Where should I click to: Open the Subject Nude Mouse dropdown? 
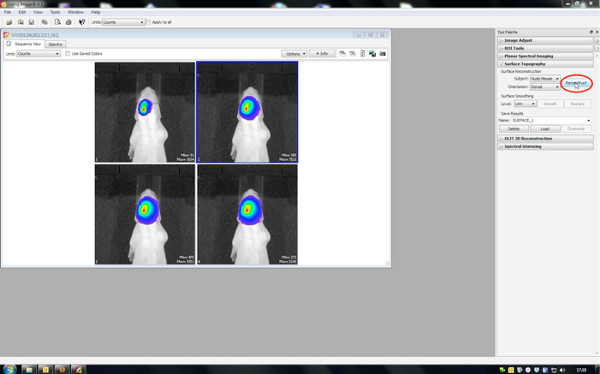click(545, 78)
